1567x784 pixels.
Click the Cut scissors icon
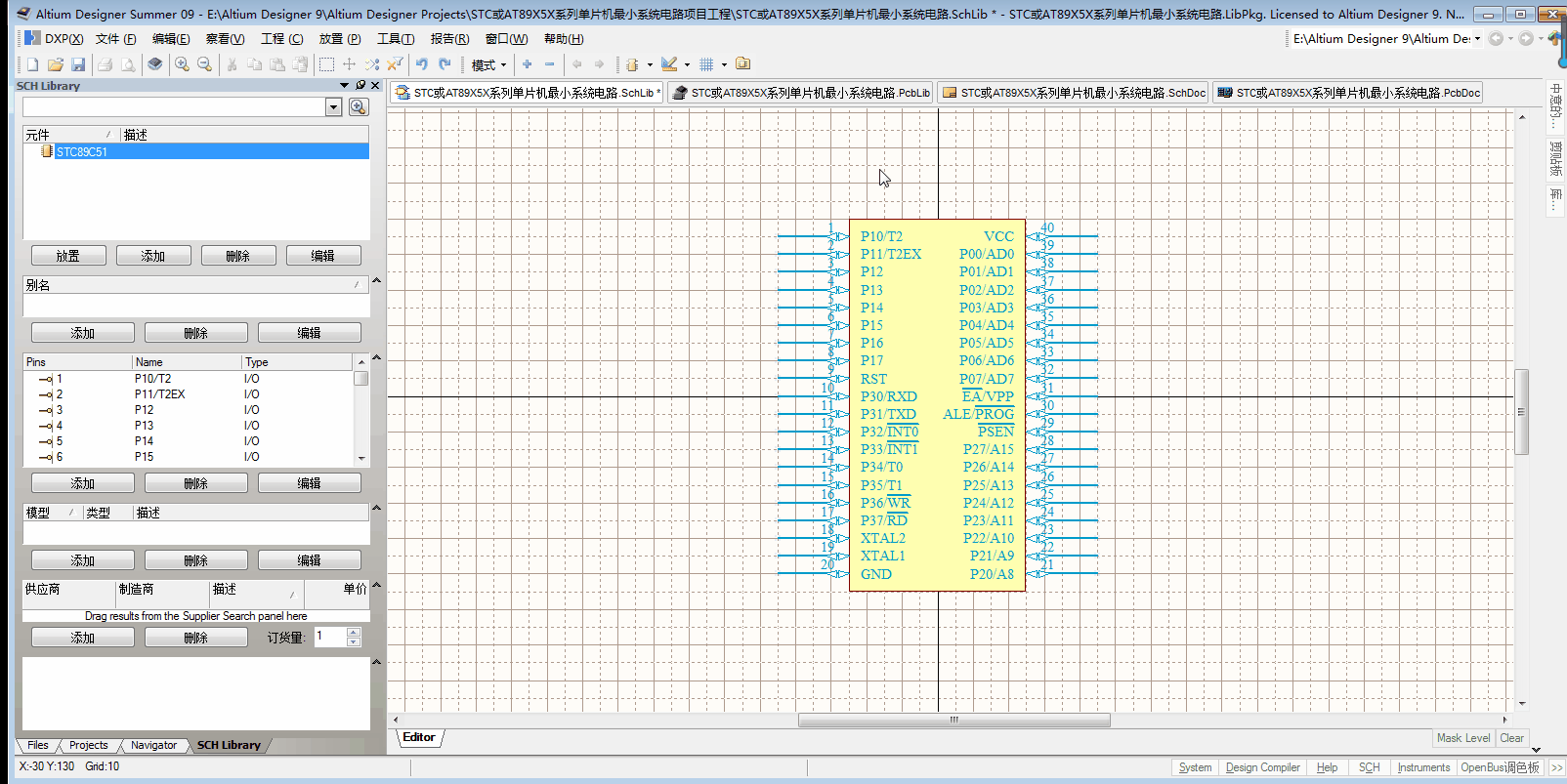(232, 64)
